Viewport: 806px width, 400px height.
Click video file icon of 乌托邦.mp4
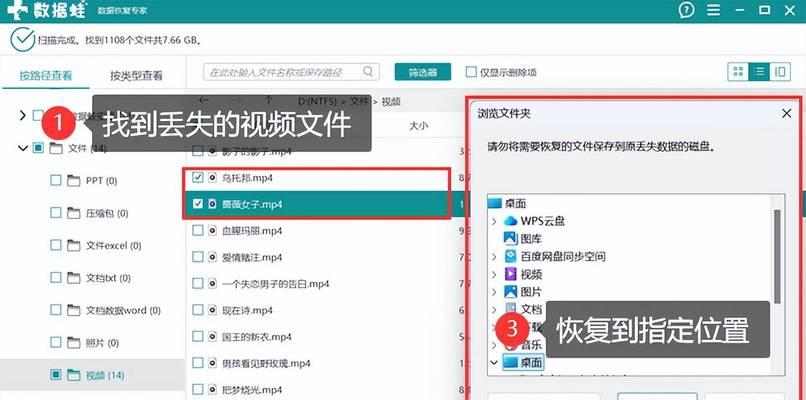(212, 178)
